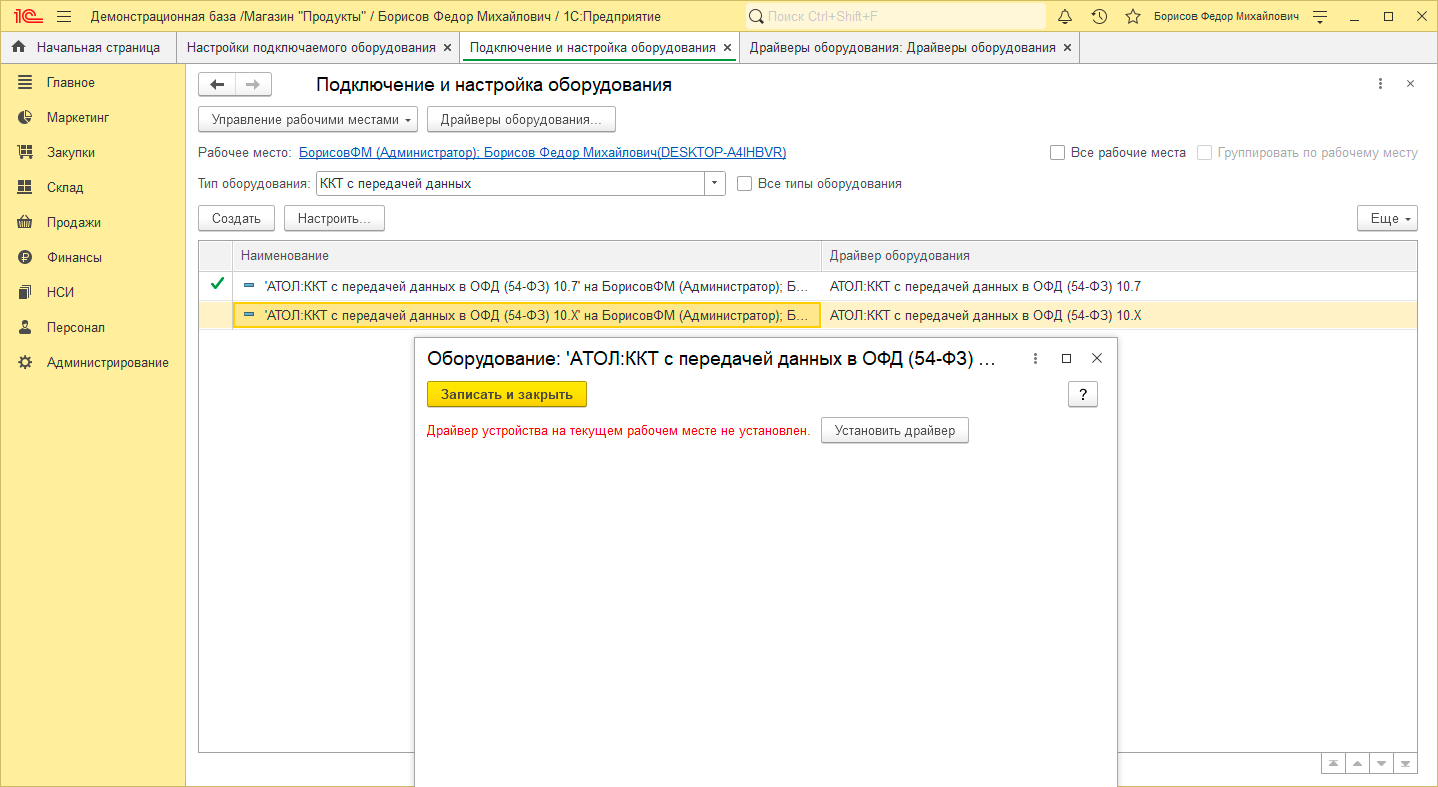Expand the Еще menu button

1387,218
